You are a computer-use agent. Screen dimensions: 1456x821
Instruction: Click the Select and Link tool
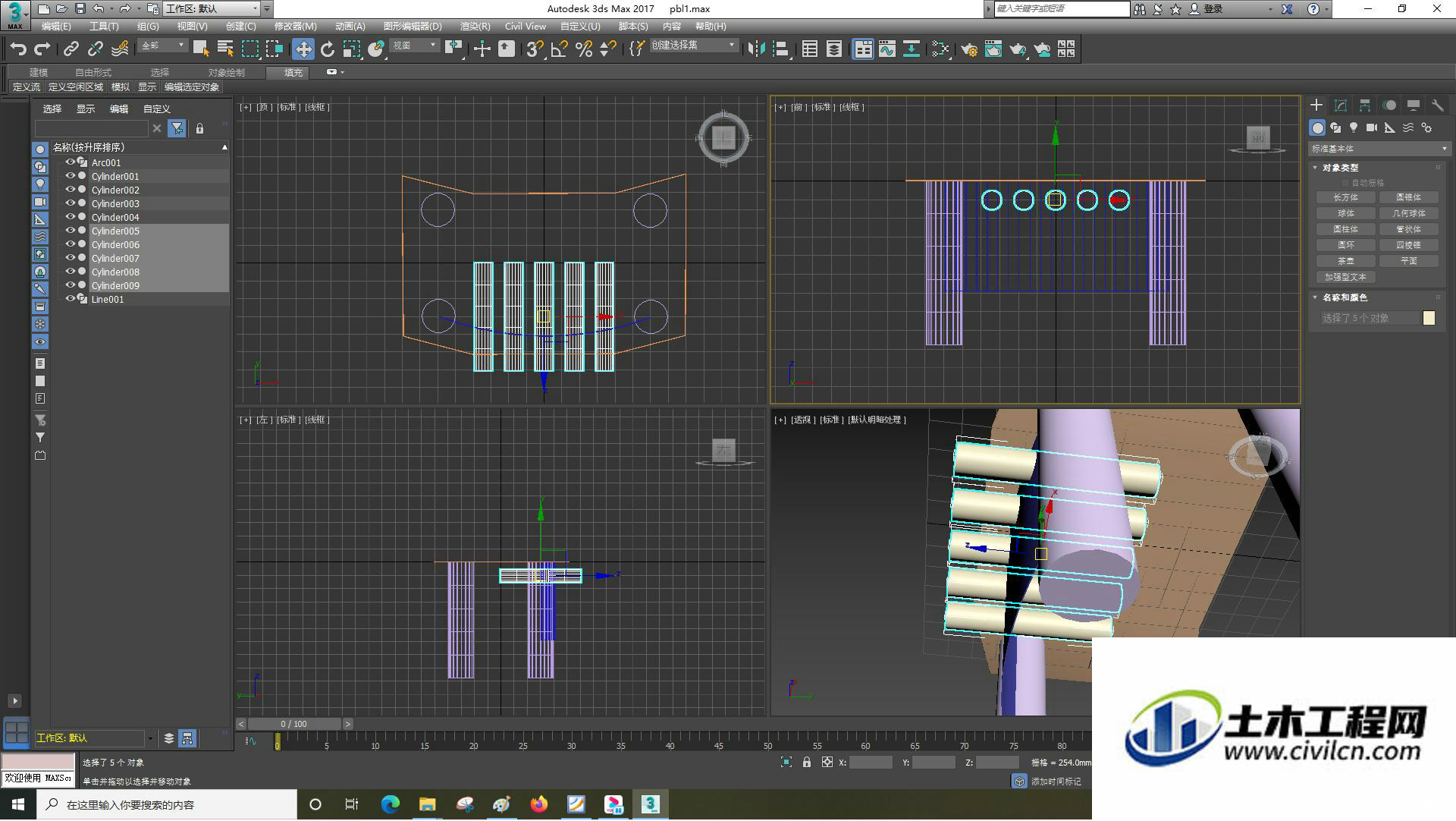pos(71,49)
